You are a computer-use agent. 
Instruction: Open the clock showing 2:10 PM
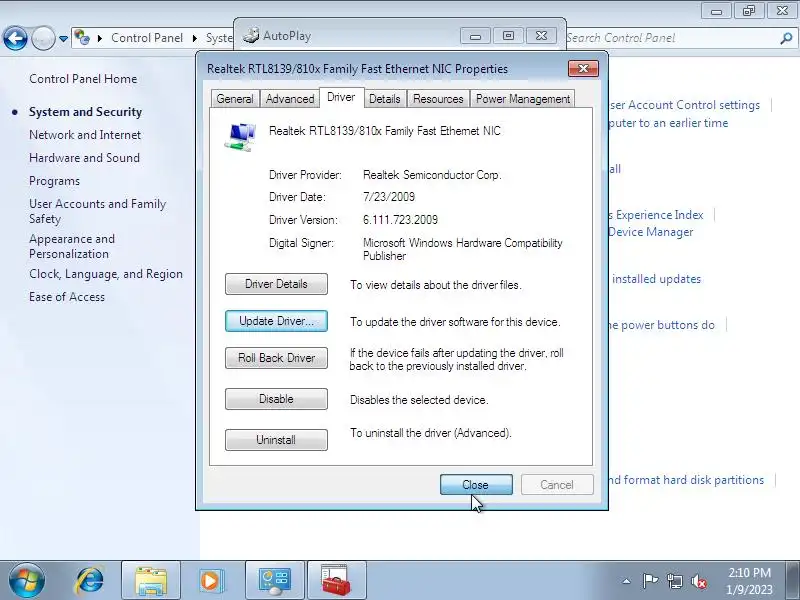point(749,581)
